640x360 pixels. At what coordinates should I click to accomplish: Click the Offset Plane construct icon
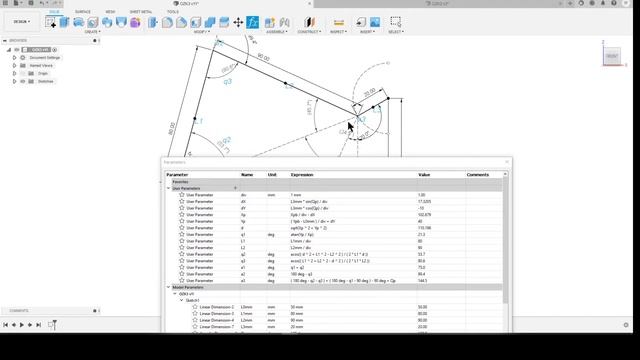[309, 22]
